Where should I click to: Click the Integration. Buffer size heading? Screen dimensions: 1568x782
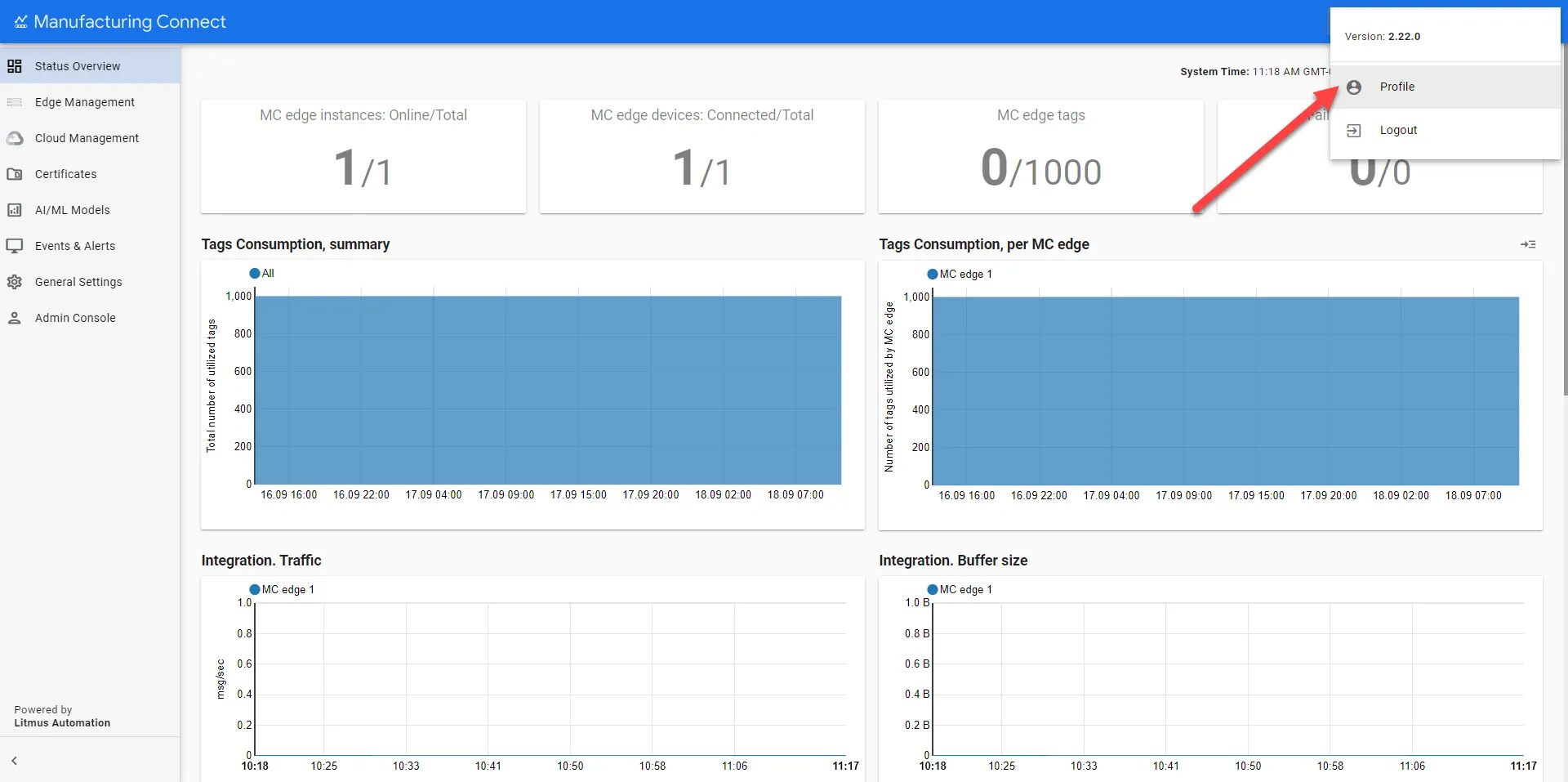[x=953, y=561]
